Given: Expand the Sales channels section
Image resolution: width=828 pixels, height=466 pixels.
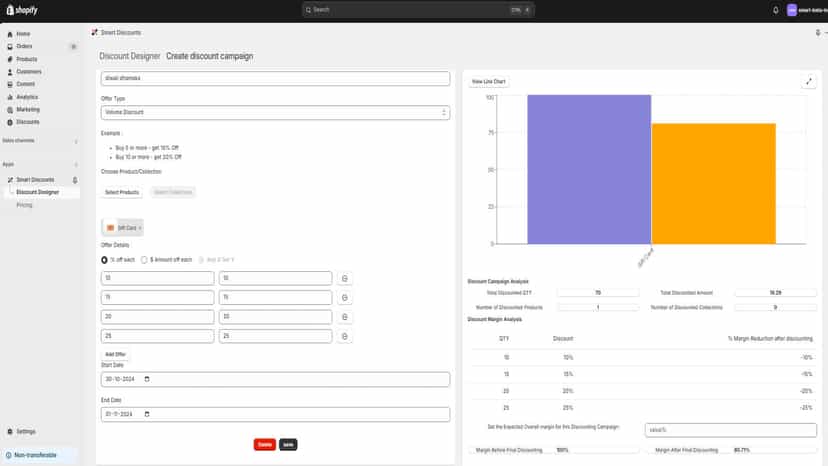Looking at the screenshot, I should [76, 141].
